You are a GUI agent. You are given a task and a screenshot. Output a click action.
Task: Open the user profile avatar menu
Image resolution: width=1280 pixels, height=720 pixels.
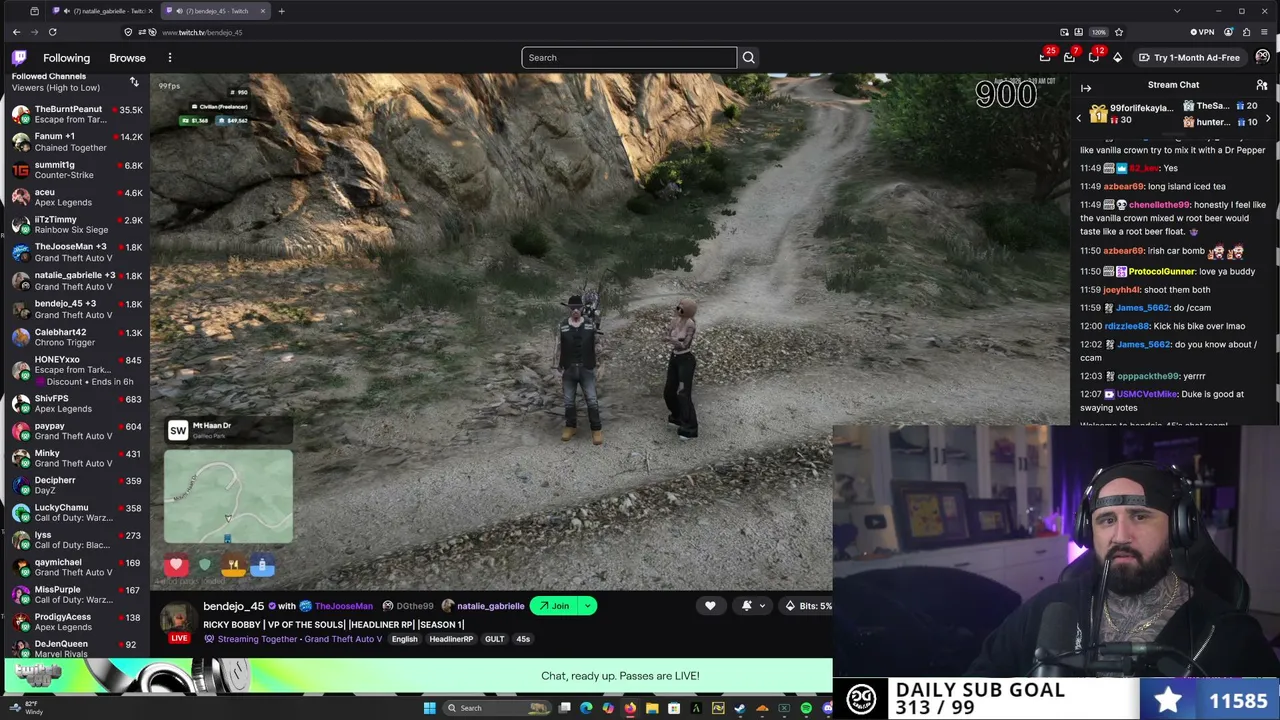[1263, 57]
